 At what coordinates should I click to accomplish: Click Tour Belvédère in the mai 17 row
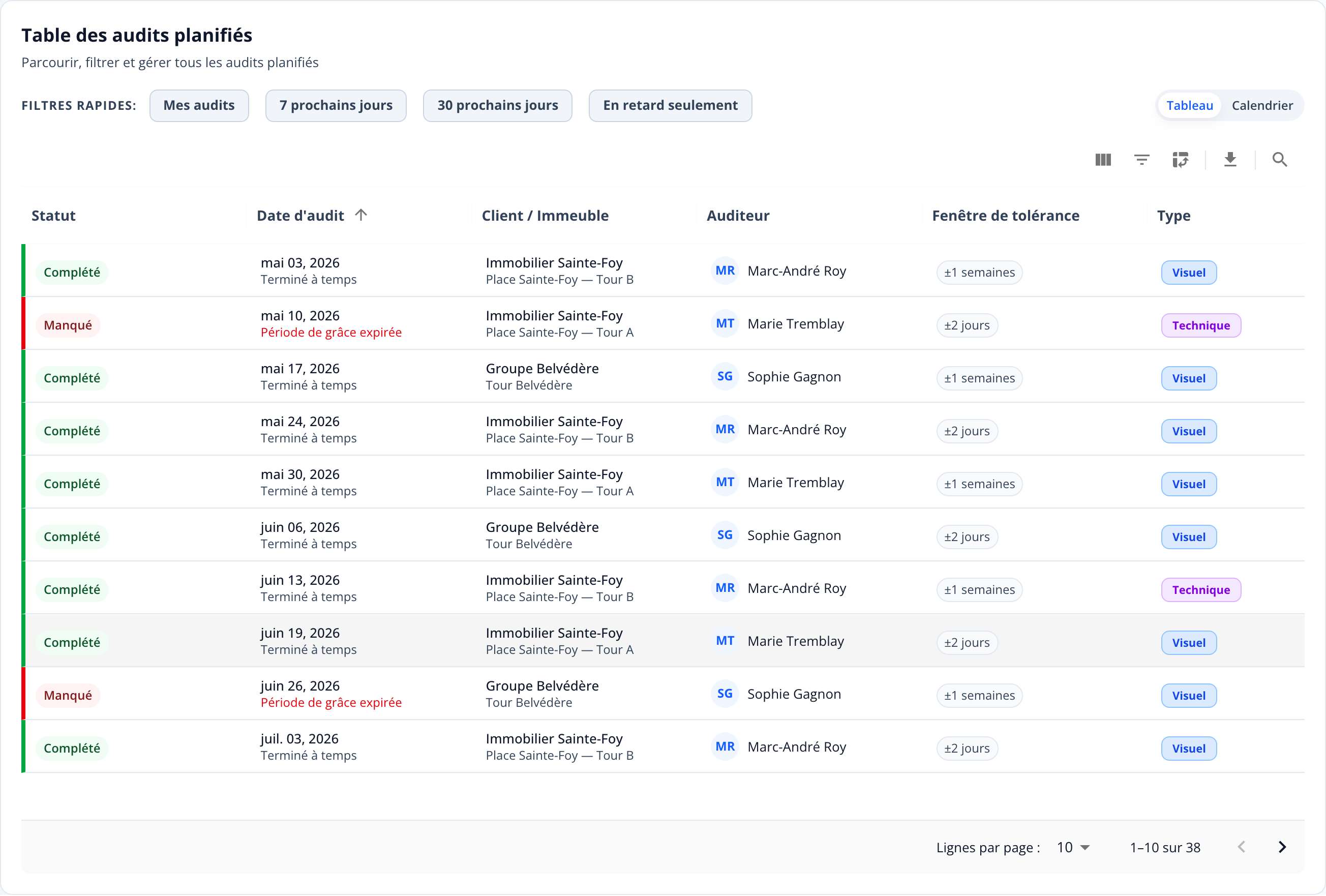(529, 385)
